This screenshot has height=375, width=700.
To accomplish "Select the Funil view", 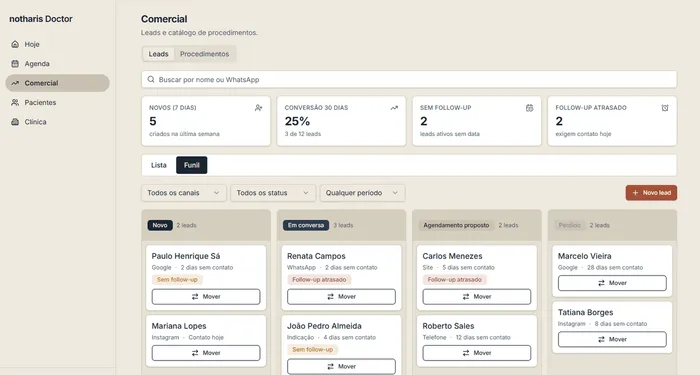I will (192, 165).
